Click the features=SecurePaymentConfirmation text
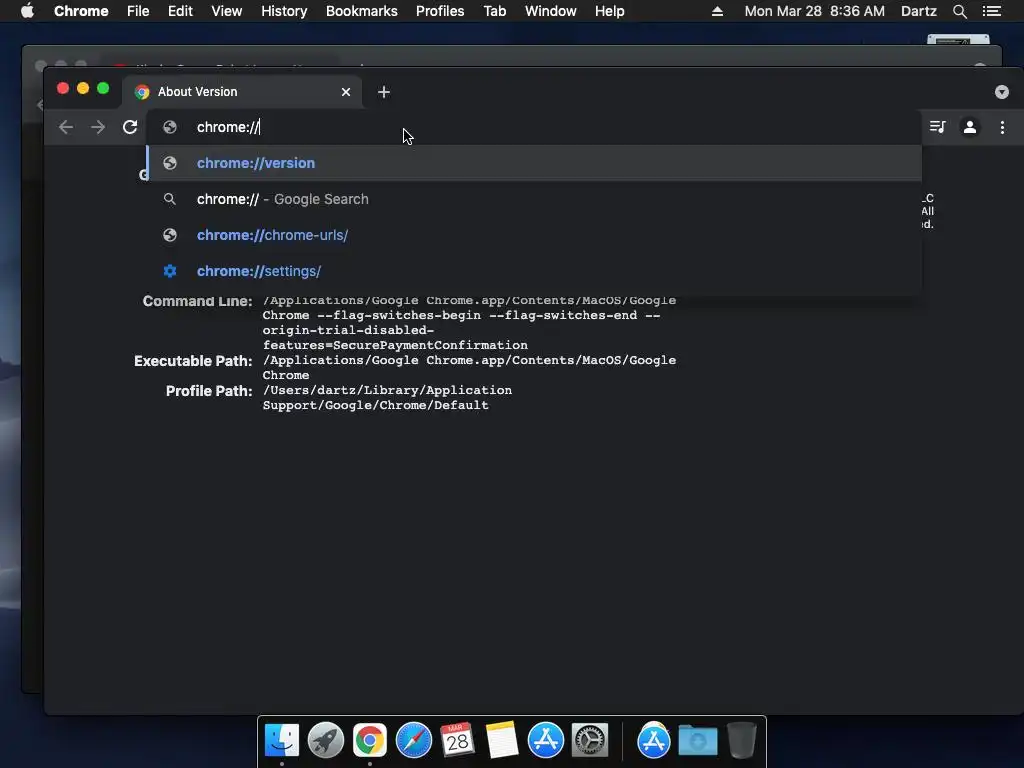Screen dimensions: 1024x768 click(395, 345)
